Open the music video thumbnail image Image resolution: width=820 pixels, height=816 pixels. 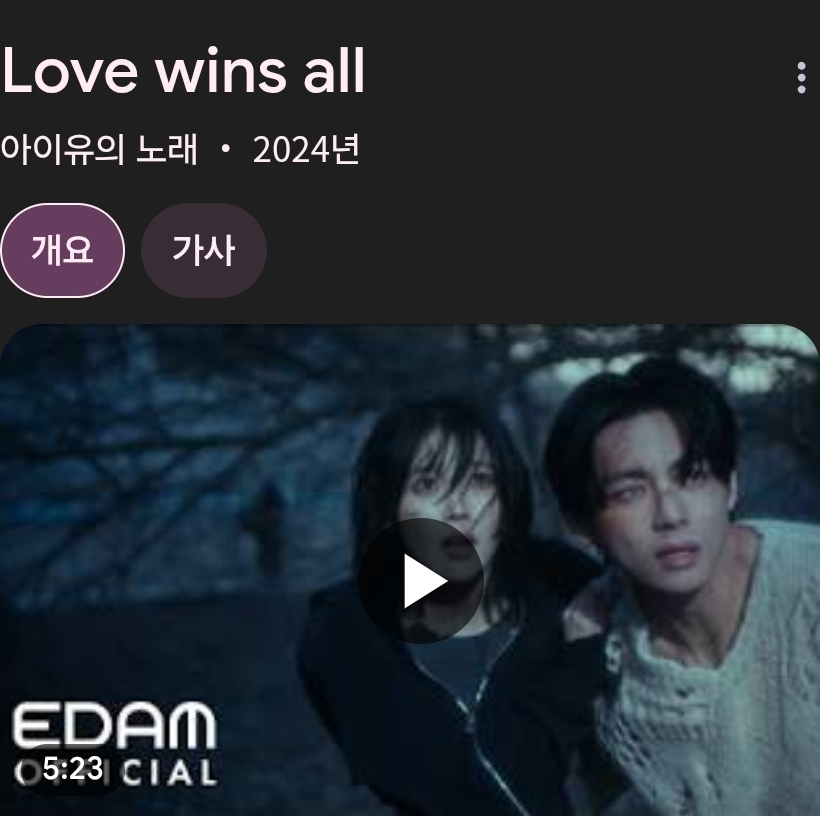(410, 570)
